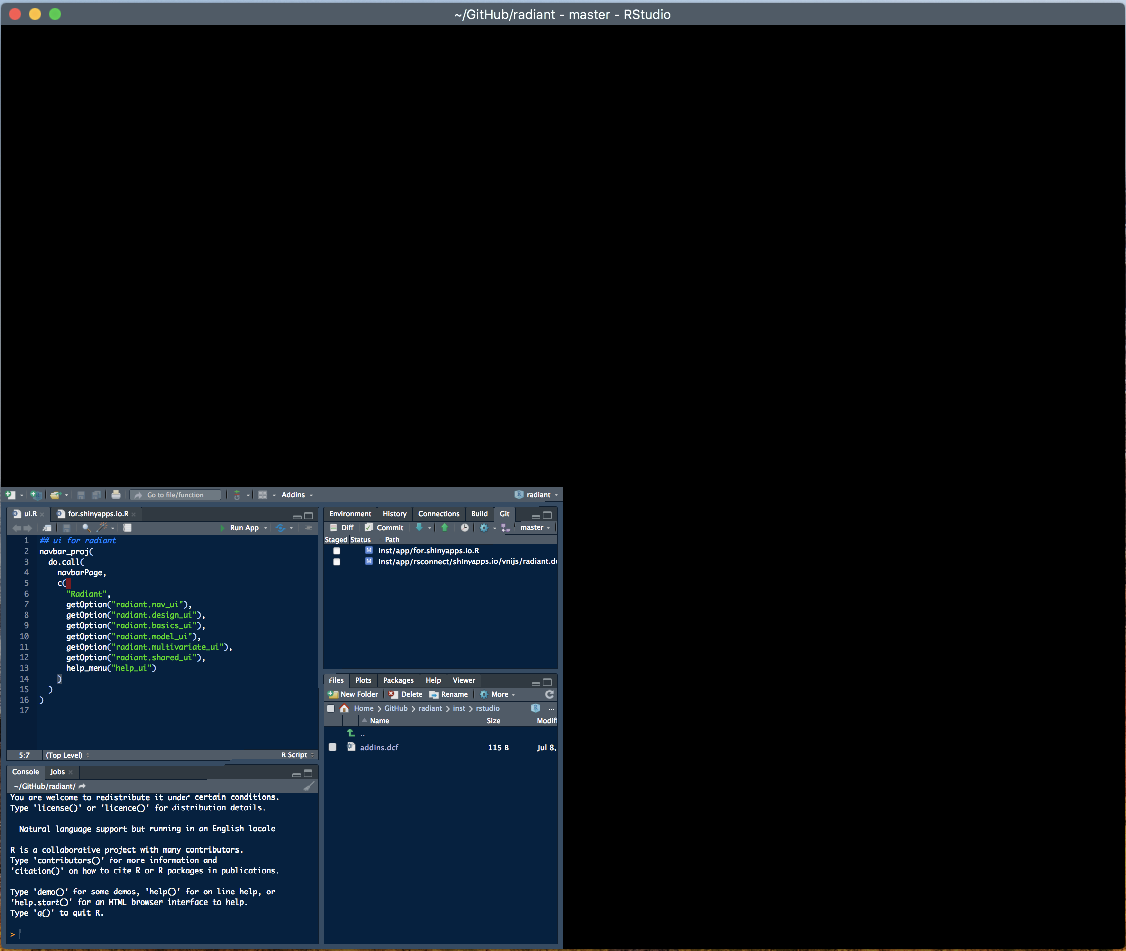Image resolution: width=1126 pixels, height=951 pixels.
Task: Click the Git gear More icon
Action: click(x=483, y=527)
